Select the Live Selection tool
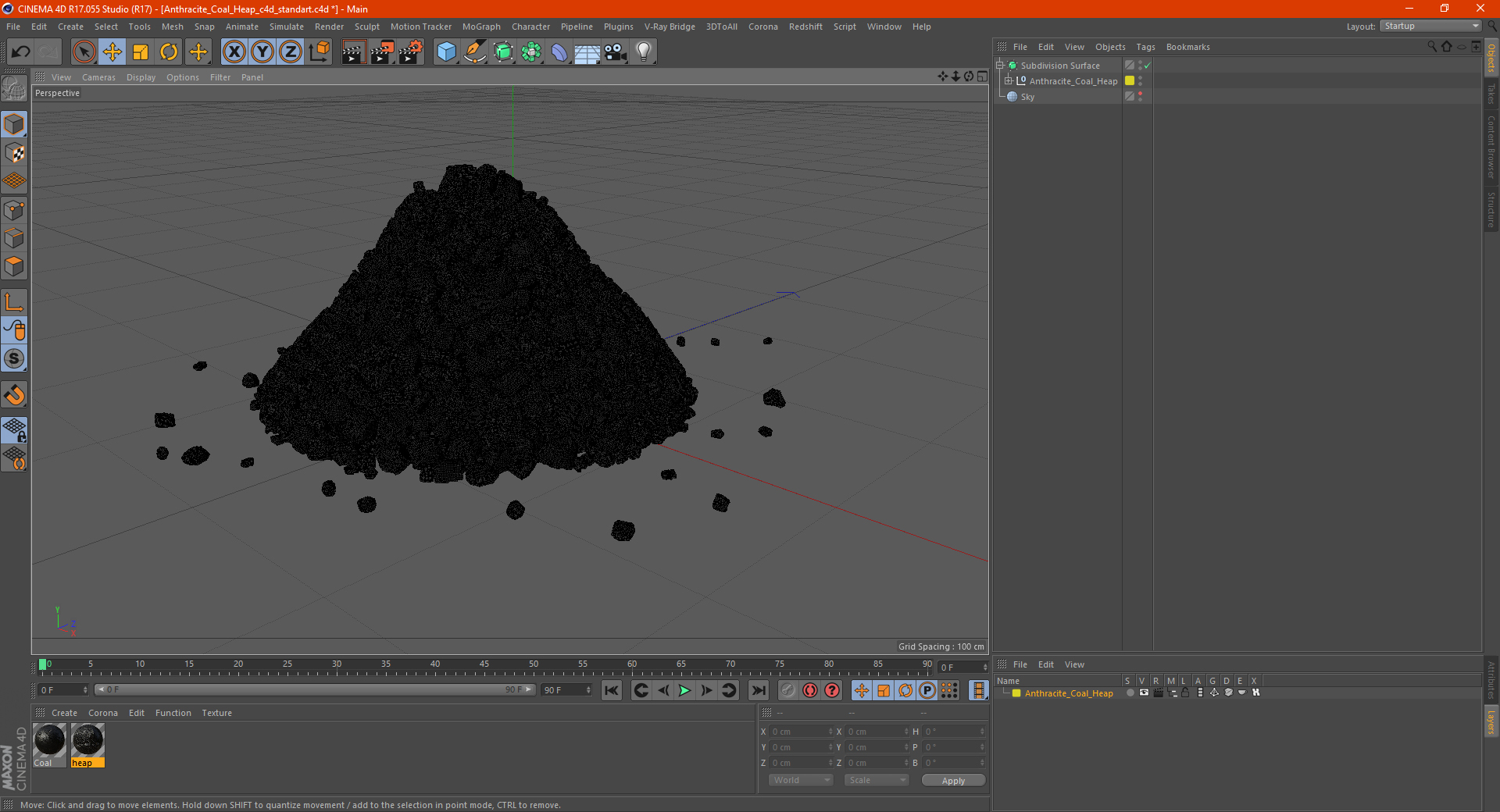The width and height of the screenshot is (1500, 812). pyautogui.click(x=84, y=52)
